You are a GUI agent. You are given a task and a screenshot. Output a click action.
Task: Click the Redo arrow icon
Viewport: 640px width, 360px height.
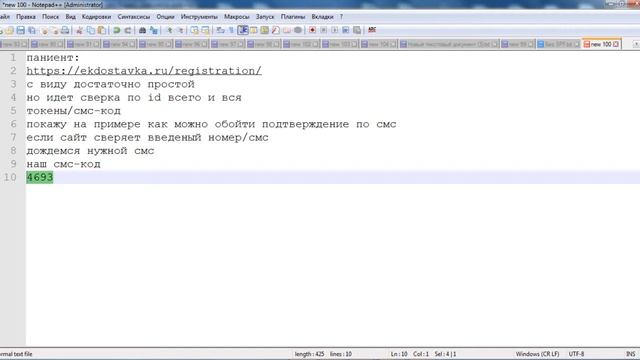click(128, 30)
